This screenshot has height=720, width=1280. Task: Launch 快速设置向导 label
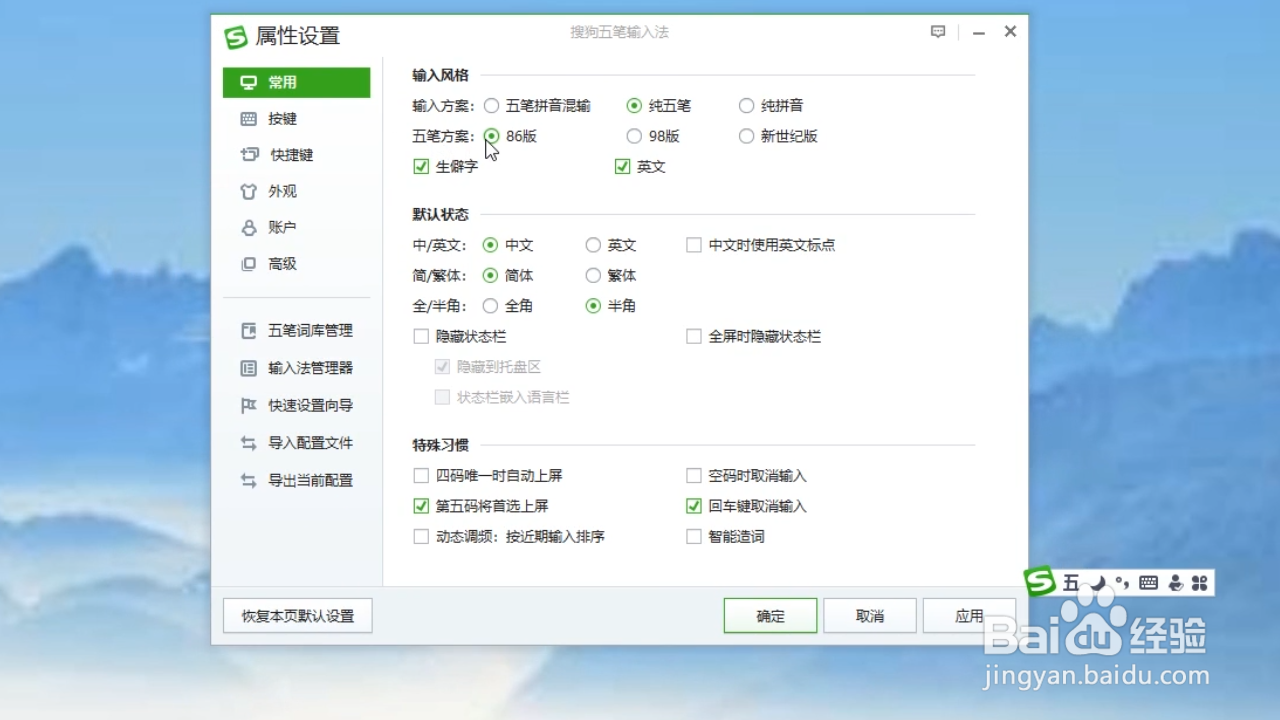[x=310, y=406]
